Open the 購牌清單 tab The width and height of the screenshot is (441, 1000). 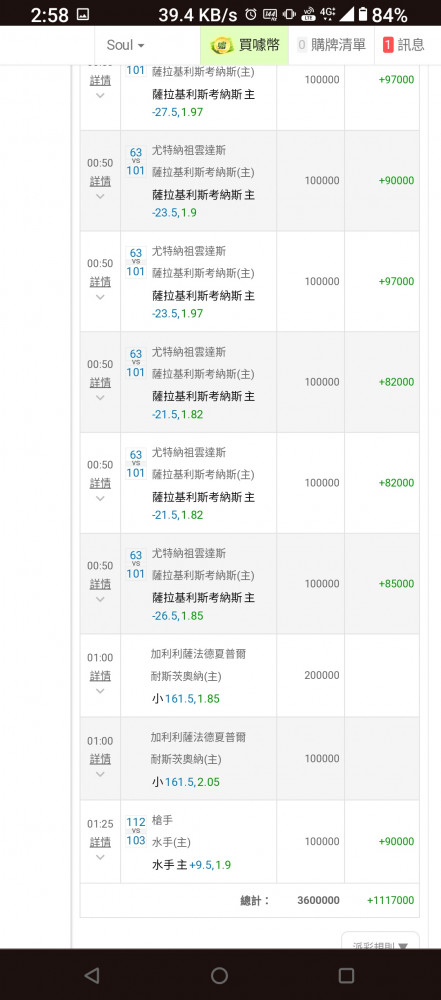click(x=331, y=45)
